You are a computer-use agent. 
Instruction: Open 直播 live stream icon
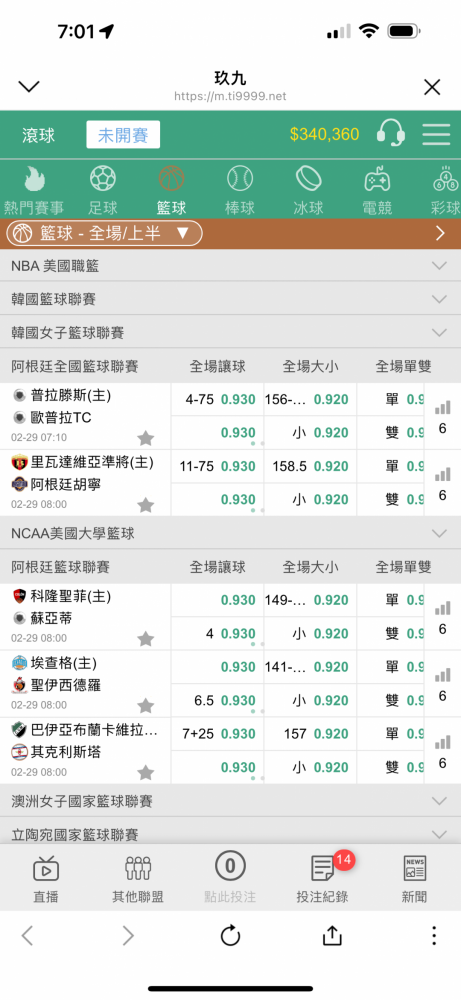(x=46, y=868)
